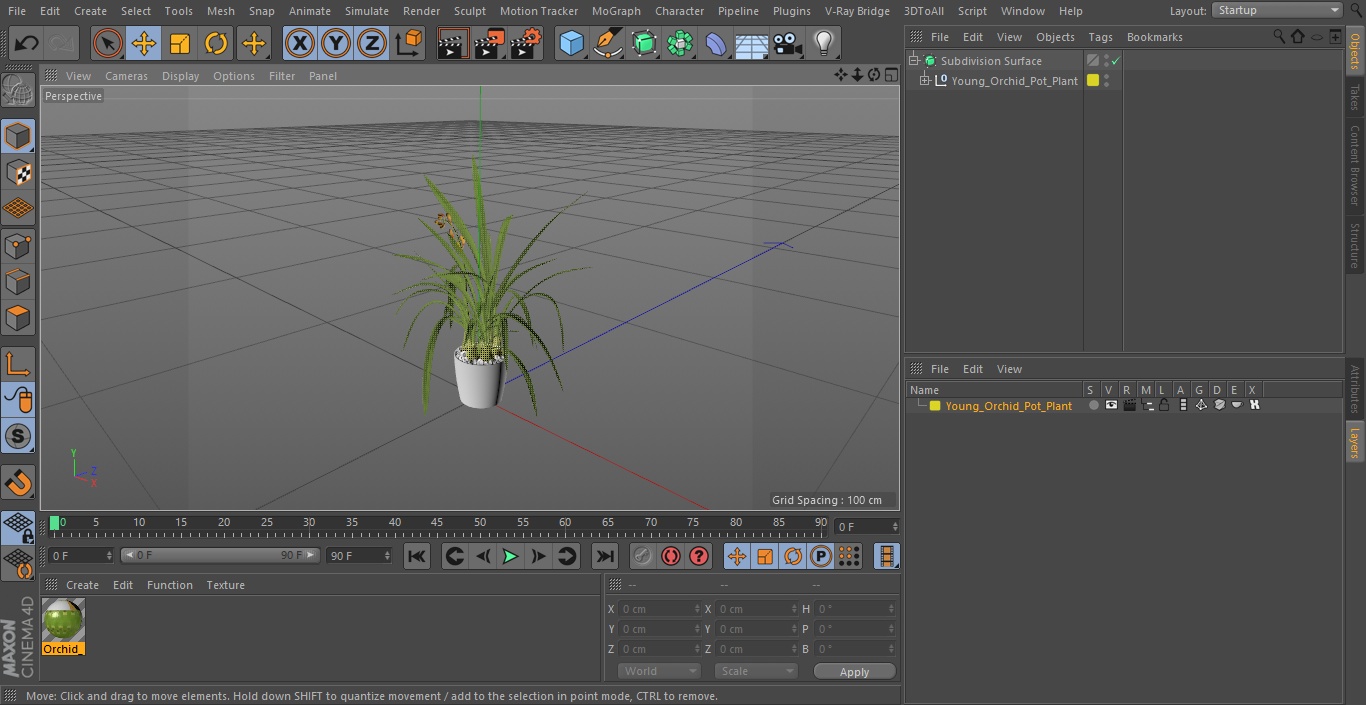Image resolution: width=1366 pixels, height=705 pixels.
Task: Click the Object manager search icon
Action: click(x=1278, y=37)
